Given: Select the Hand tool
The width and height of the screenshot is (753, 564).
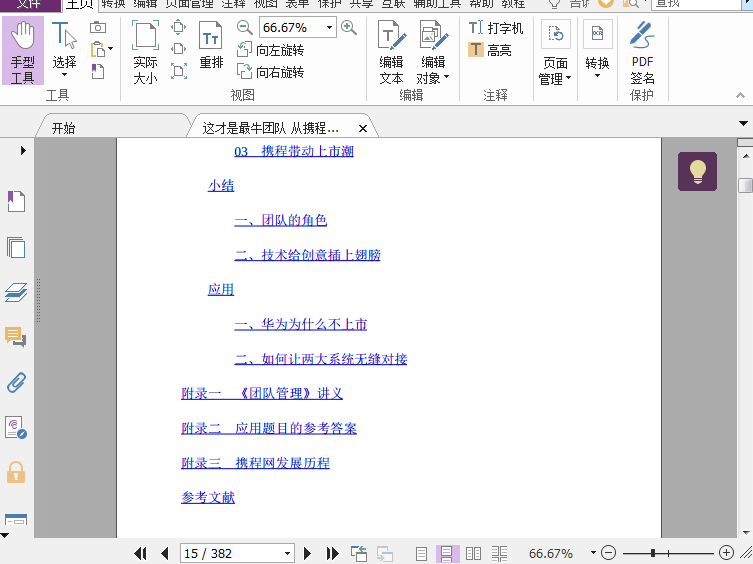Looking at the screenshot, I should tap(23, 51).
